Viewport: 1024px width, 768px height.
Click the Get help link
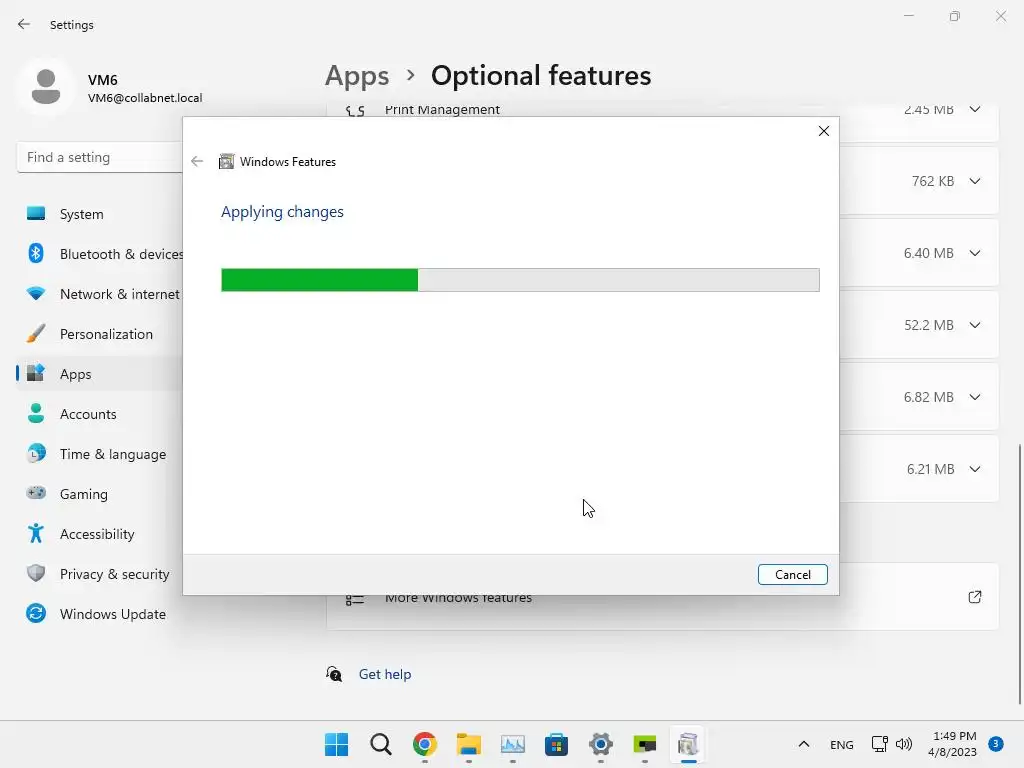pos(385,674)
